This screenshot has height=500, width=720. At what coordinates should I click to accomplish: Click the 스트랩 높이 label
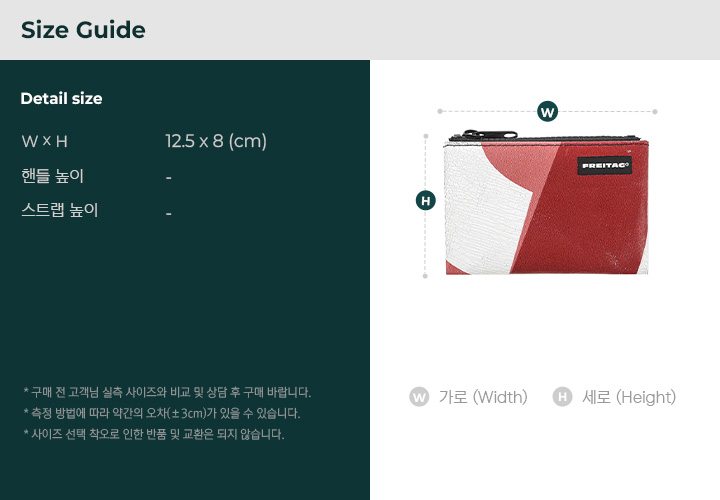[x=60, y=210]
